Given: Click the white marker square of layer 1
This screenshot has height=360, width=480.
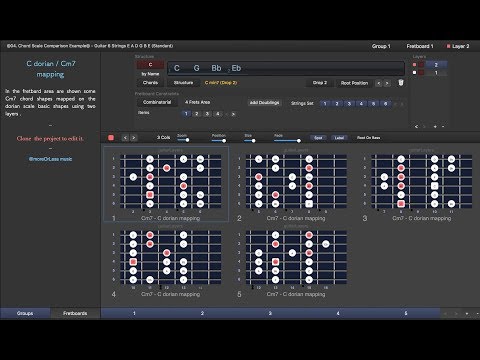Looking at the screenshot, I should [x=414, y=72].
